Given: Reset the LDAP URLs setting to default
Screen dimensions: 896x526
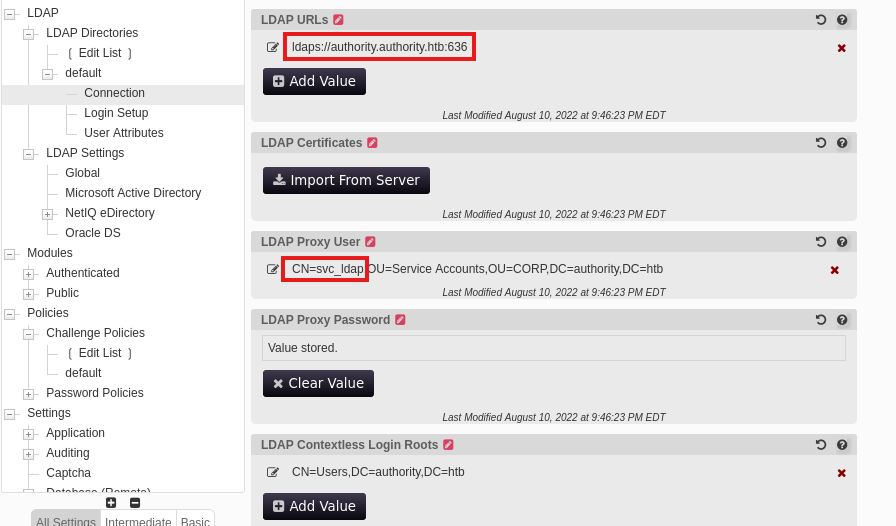Looking at the screenshot, I should [x=821, y=19].
